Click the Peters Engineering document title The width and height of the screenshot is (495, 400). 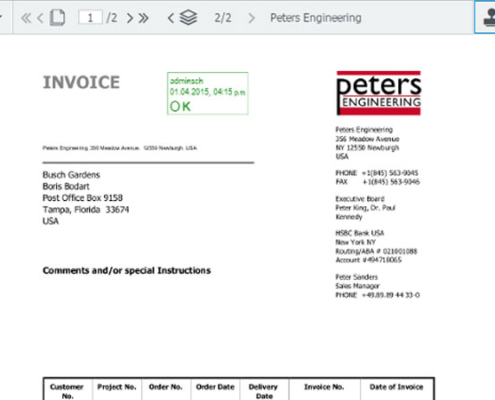[315, 18]
